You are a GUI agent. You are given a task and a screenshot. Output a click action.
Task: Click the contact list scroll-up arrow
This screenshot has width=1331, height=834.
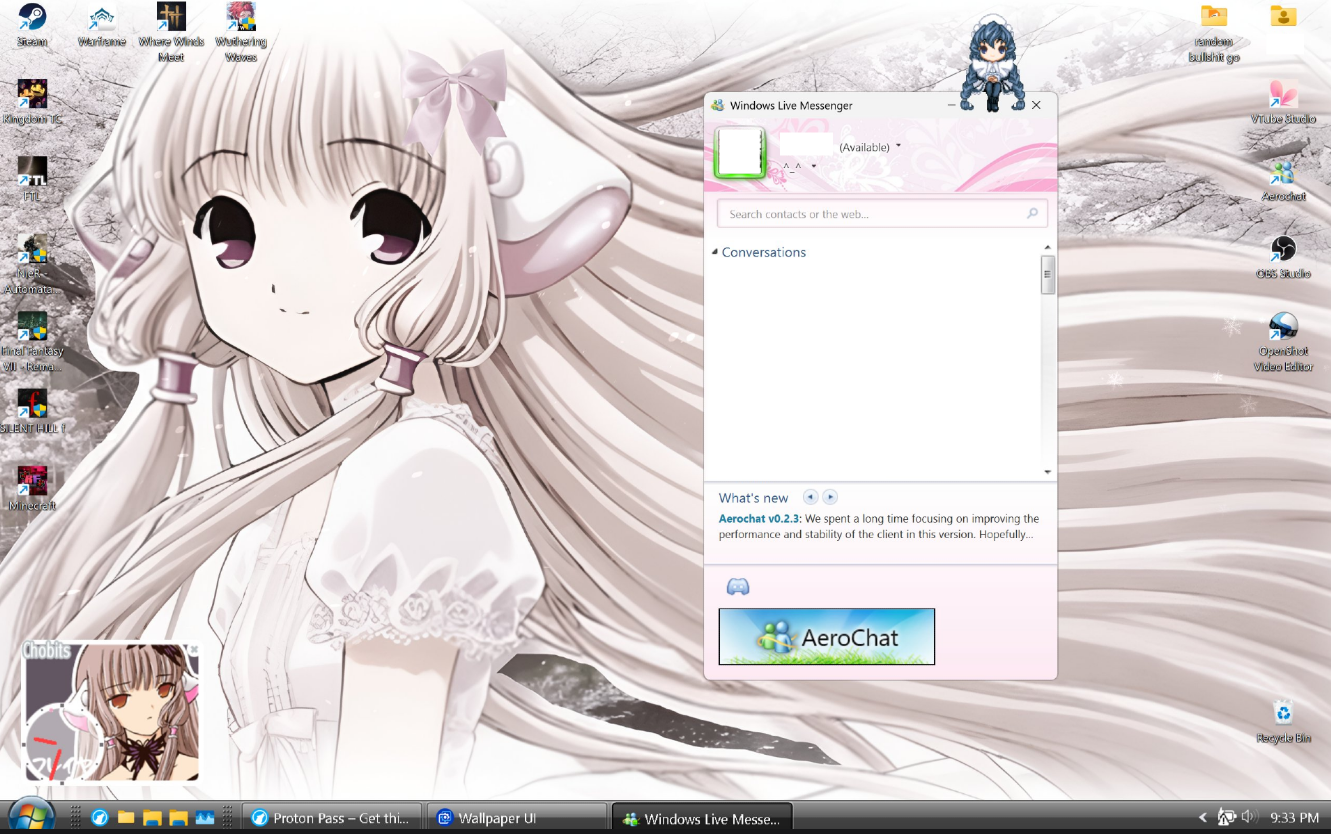point(1048,246)
